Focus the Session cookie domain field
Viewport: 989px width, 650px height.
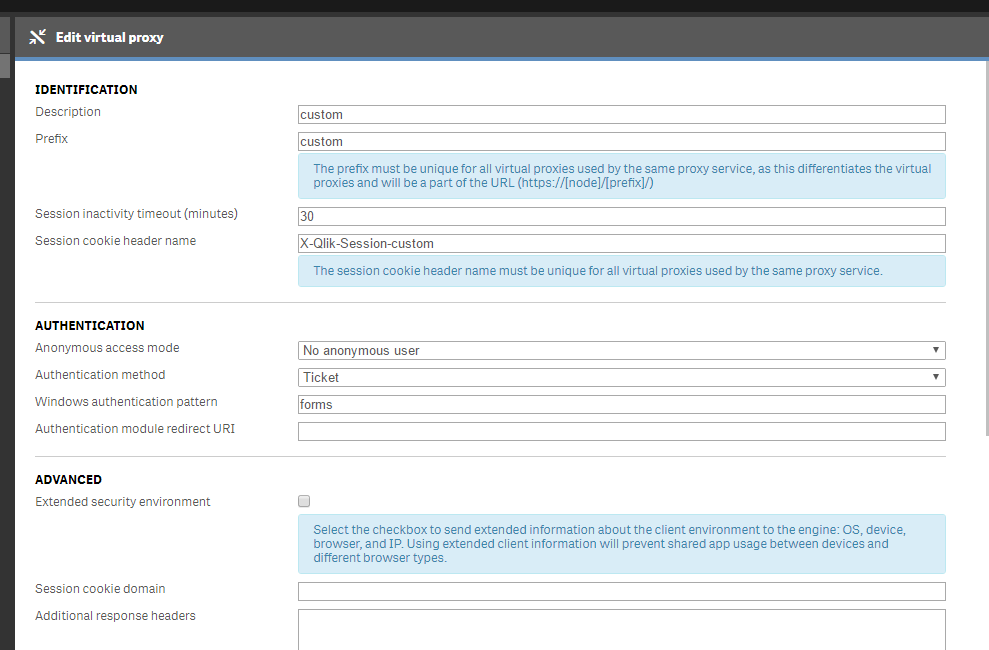point(621,591)
